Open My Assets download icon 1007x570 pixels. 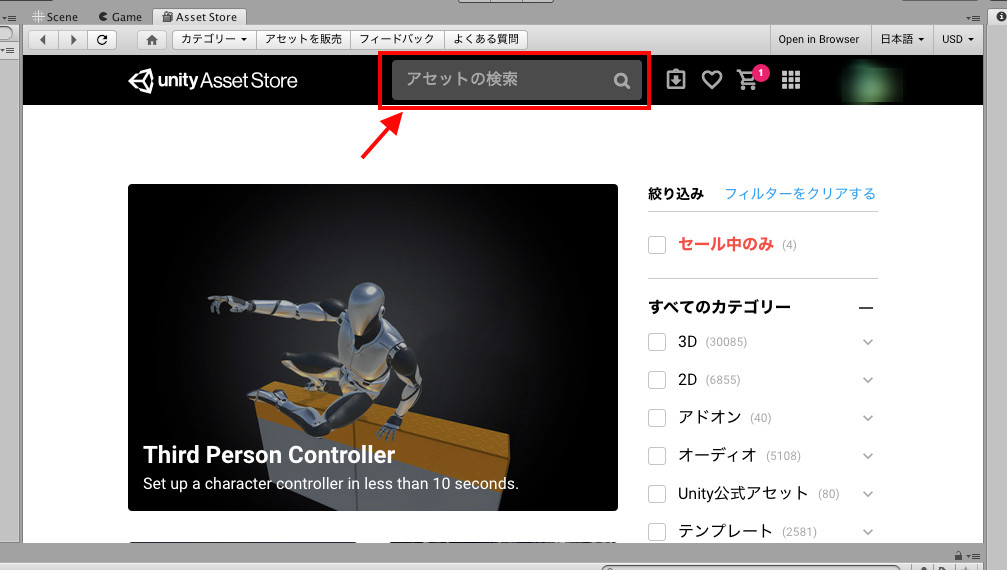pos(676,80)
